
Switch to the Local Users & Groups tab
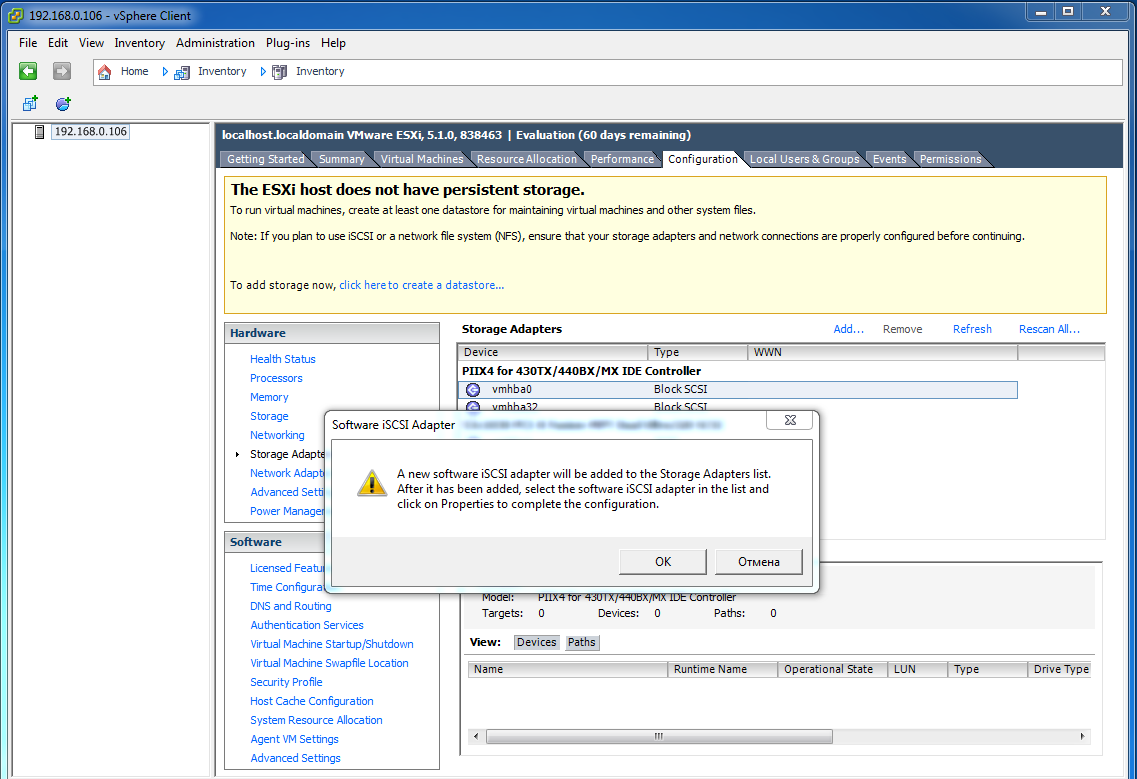804,159
